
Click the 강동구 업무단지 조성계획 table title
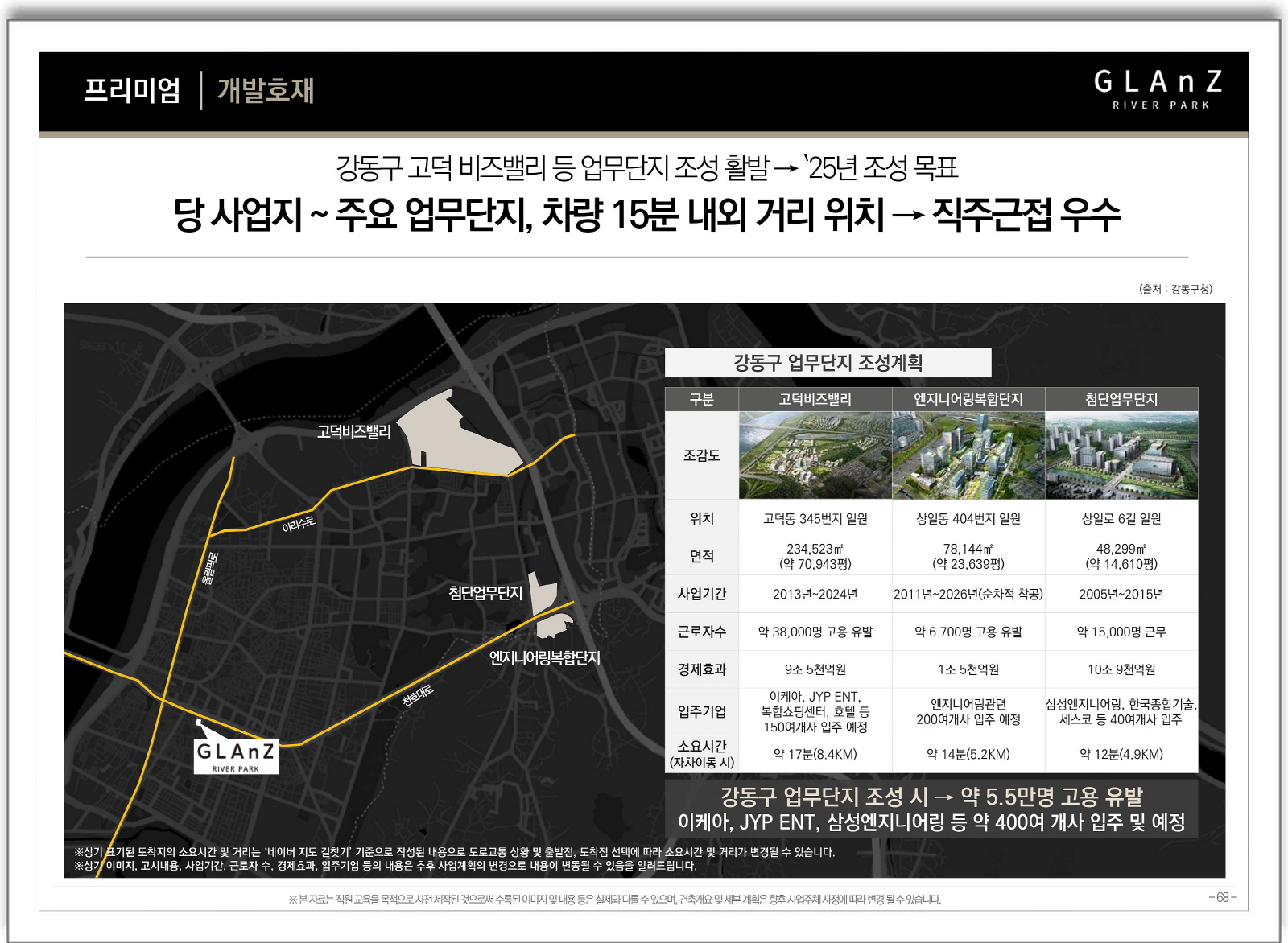tap(828, 362)
